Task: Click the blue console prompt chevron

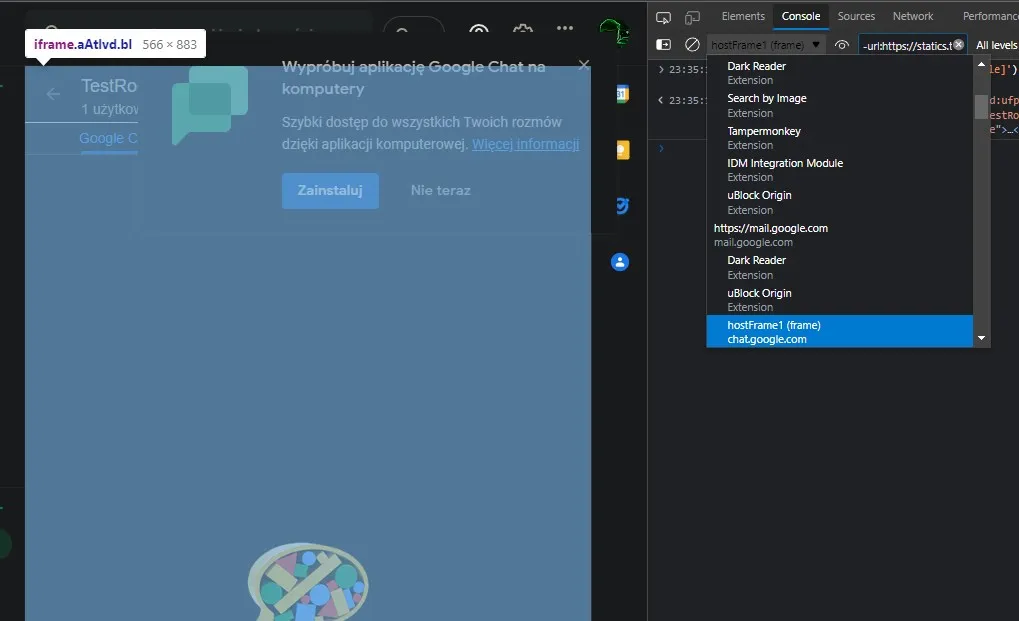Action: tap(661, 149)
